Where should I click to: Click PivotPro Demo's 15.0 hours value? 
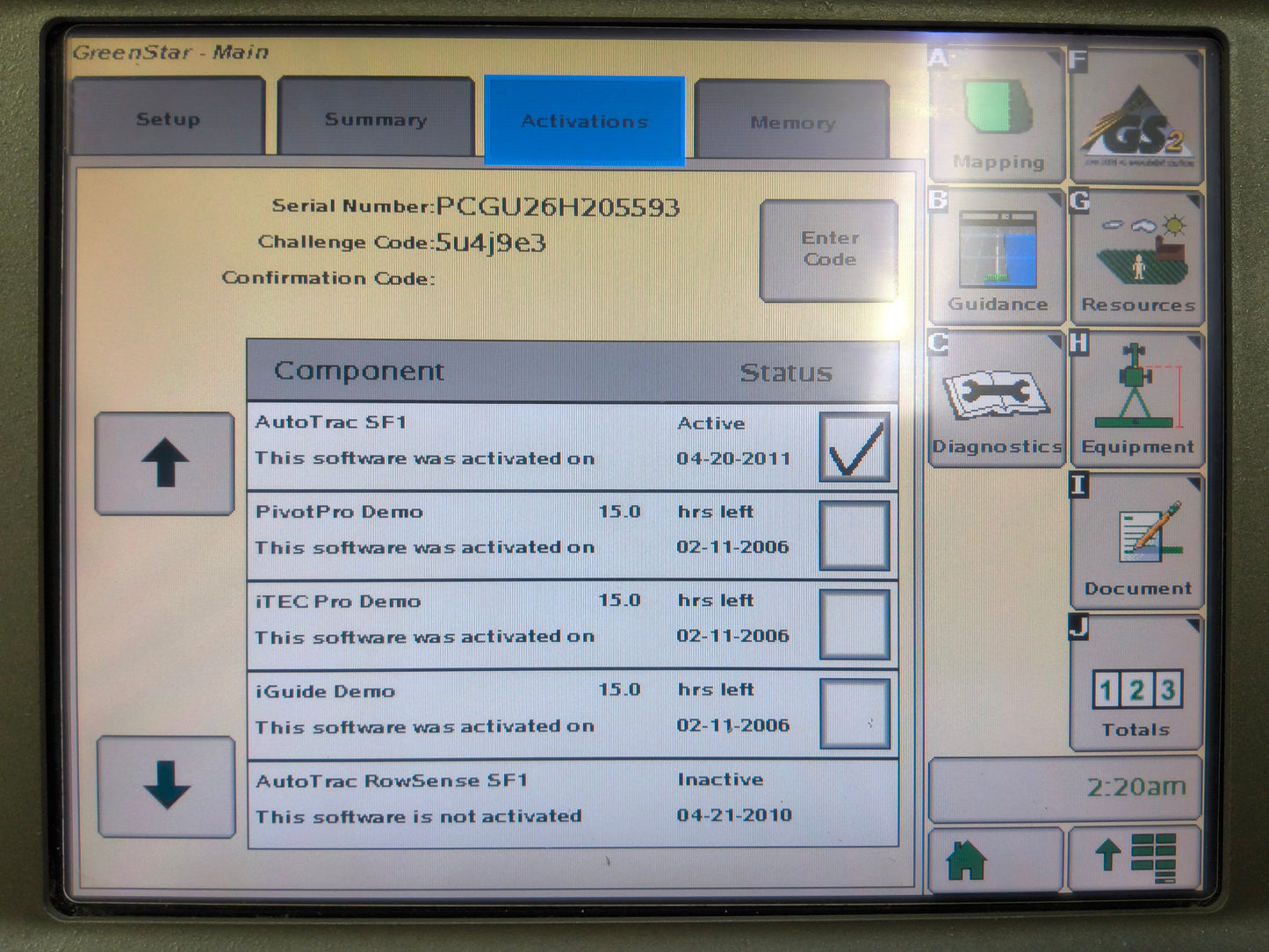click(619, 511)
